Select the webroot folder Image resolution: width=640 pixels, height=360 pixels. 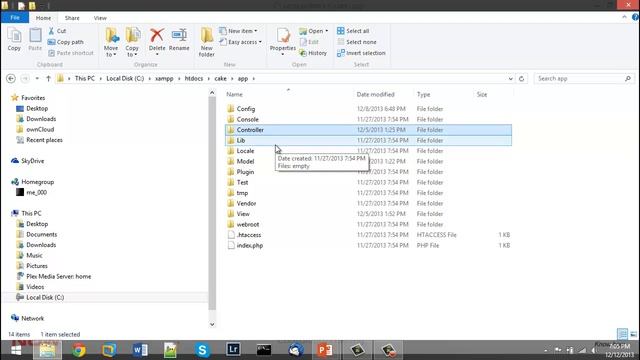248,224
